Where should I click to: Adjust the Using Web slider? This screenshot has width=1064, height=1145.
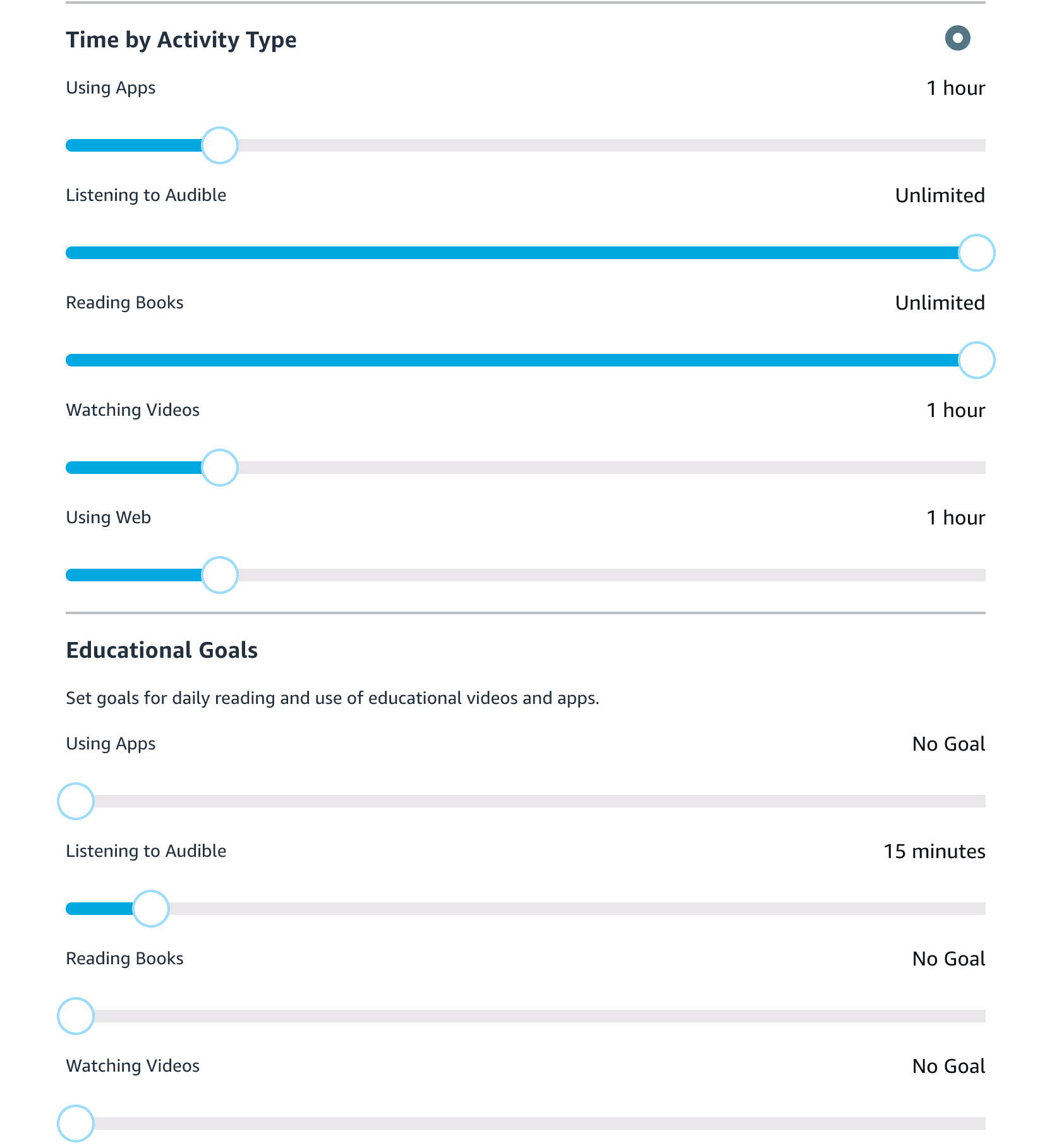(x=219, y=575)
